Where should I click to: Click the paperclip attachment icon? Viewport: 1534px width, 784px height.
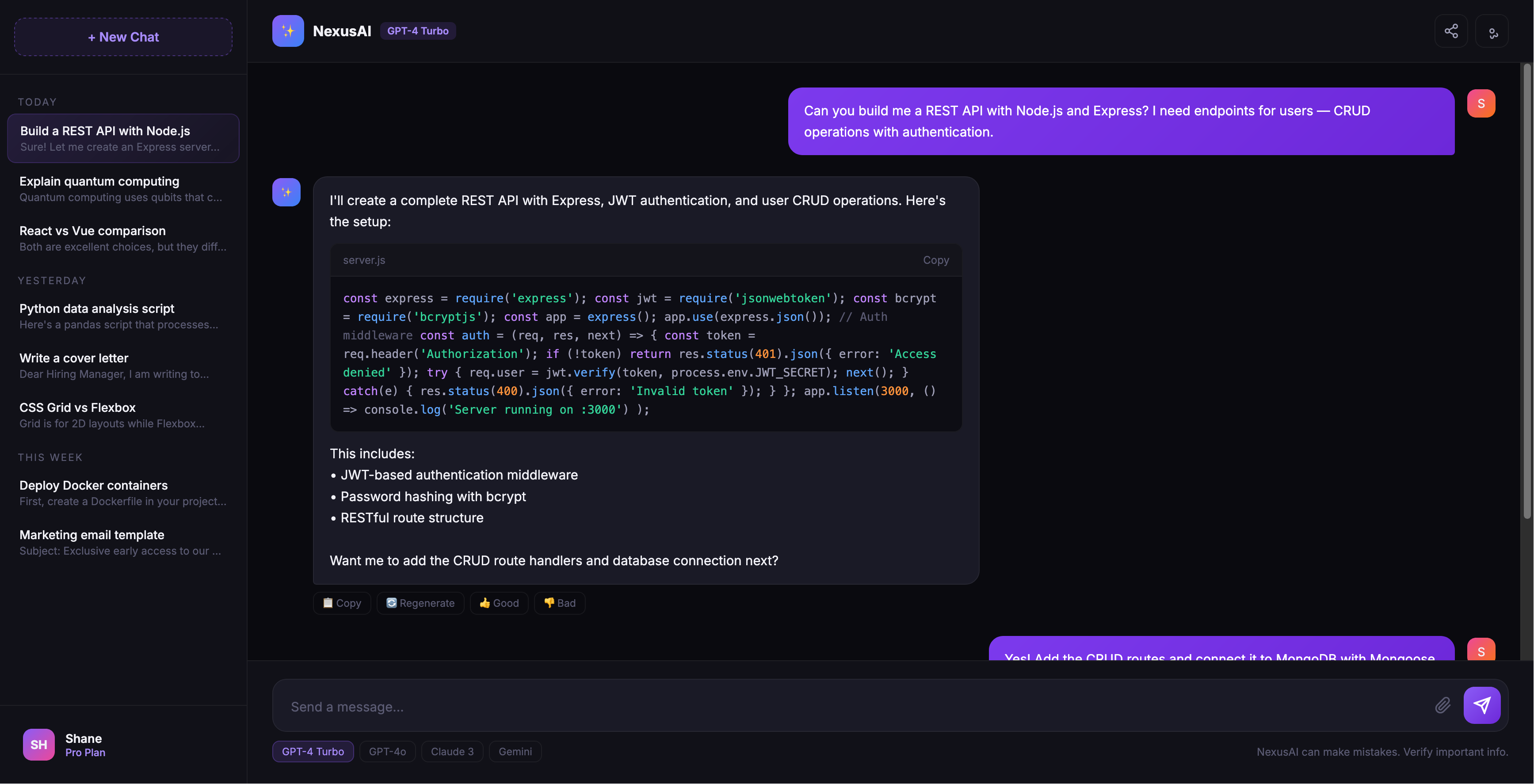(1443, 705)
